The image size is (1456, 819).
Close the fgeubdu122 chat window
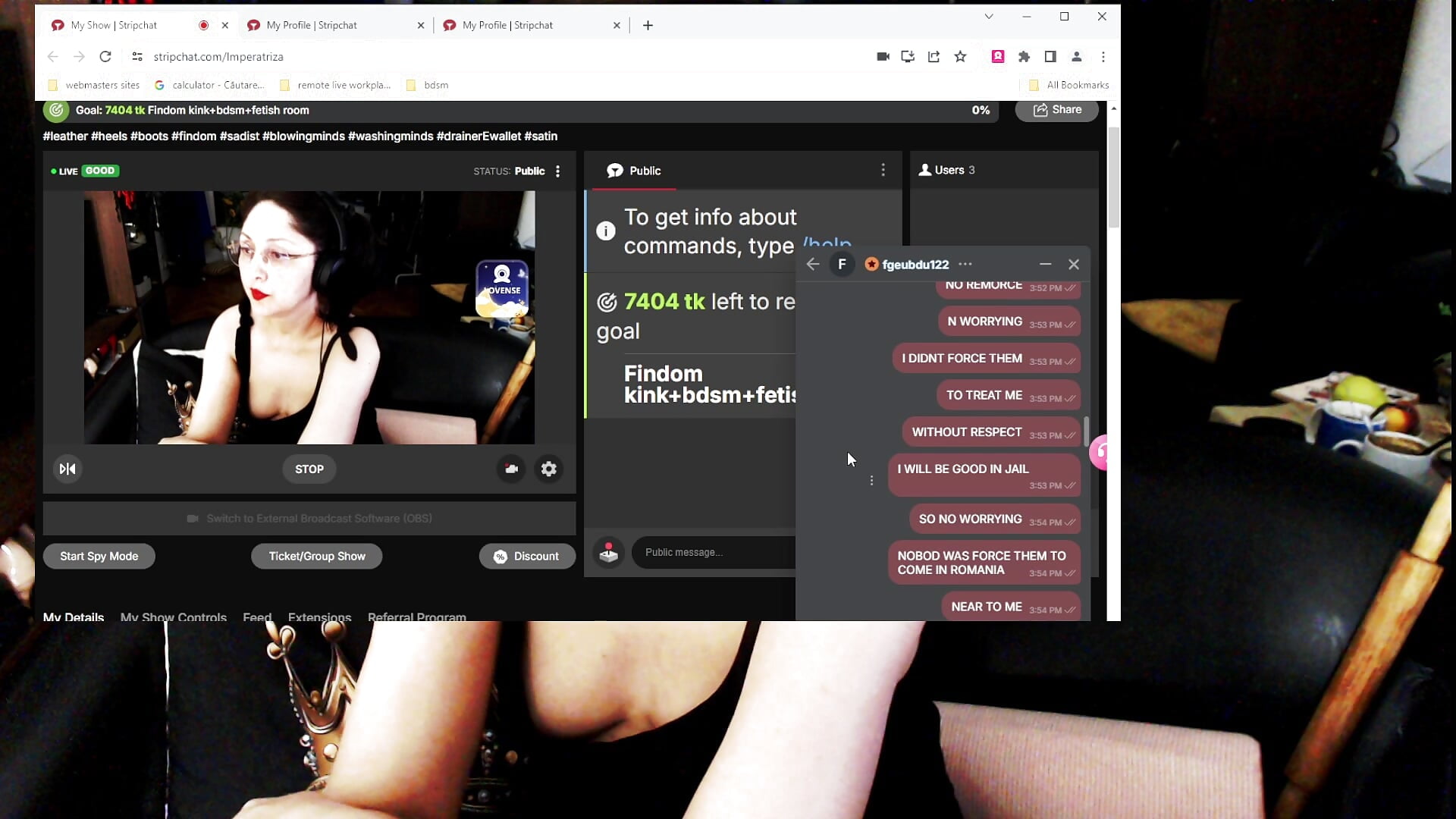coord(1074,265)
